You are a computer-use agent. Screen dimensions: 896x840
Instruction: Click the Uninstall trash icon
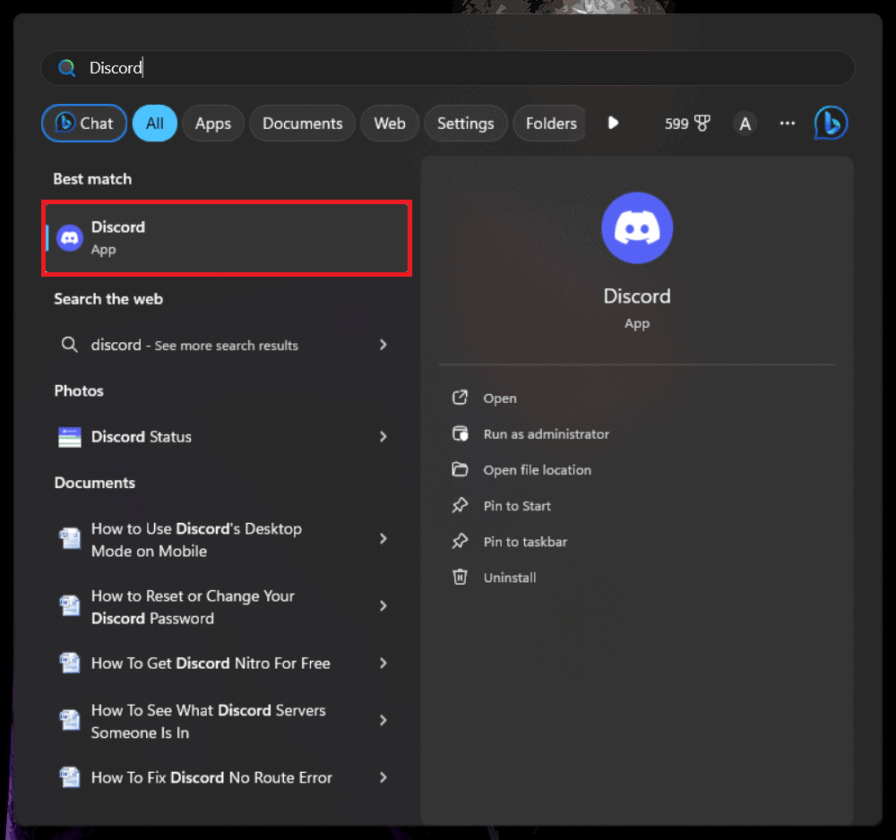[460, 577]
